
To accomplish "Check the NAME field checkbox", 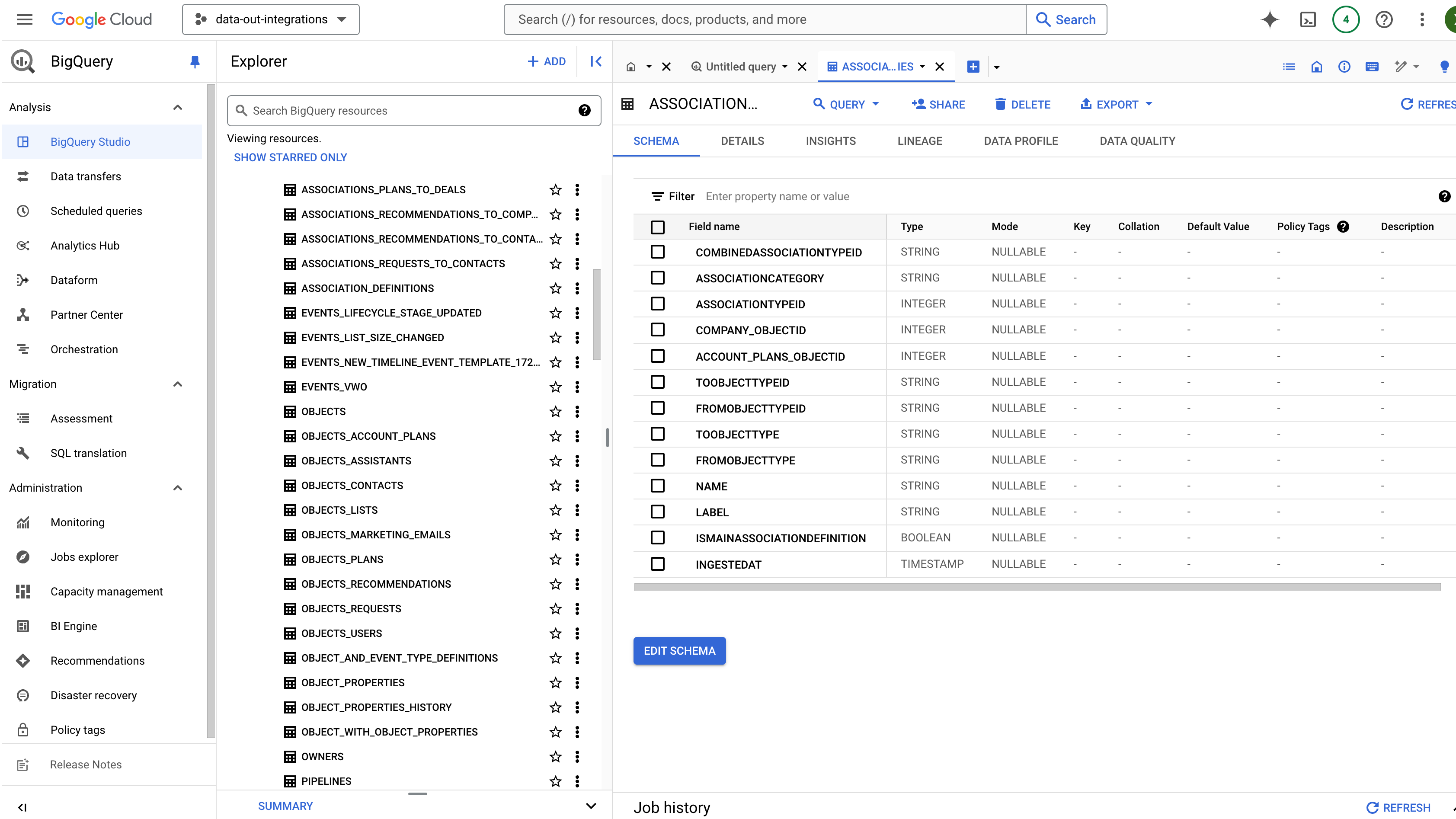I will [657, 486].
